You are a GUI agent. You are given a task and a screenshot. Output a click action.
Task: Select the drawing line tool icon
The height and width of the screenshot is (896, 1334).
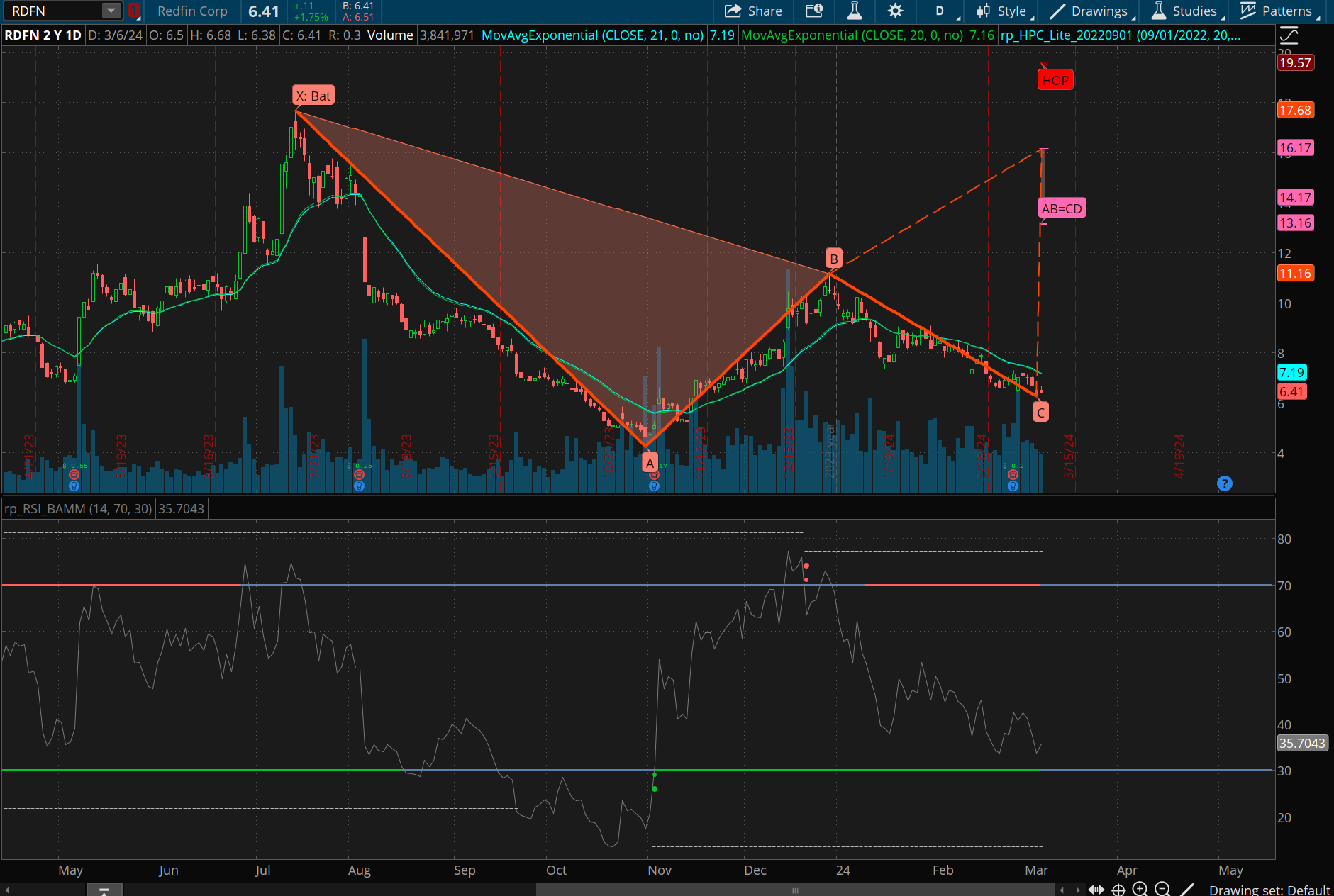point(1186,889)
